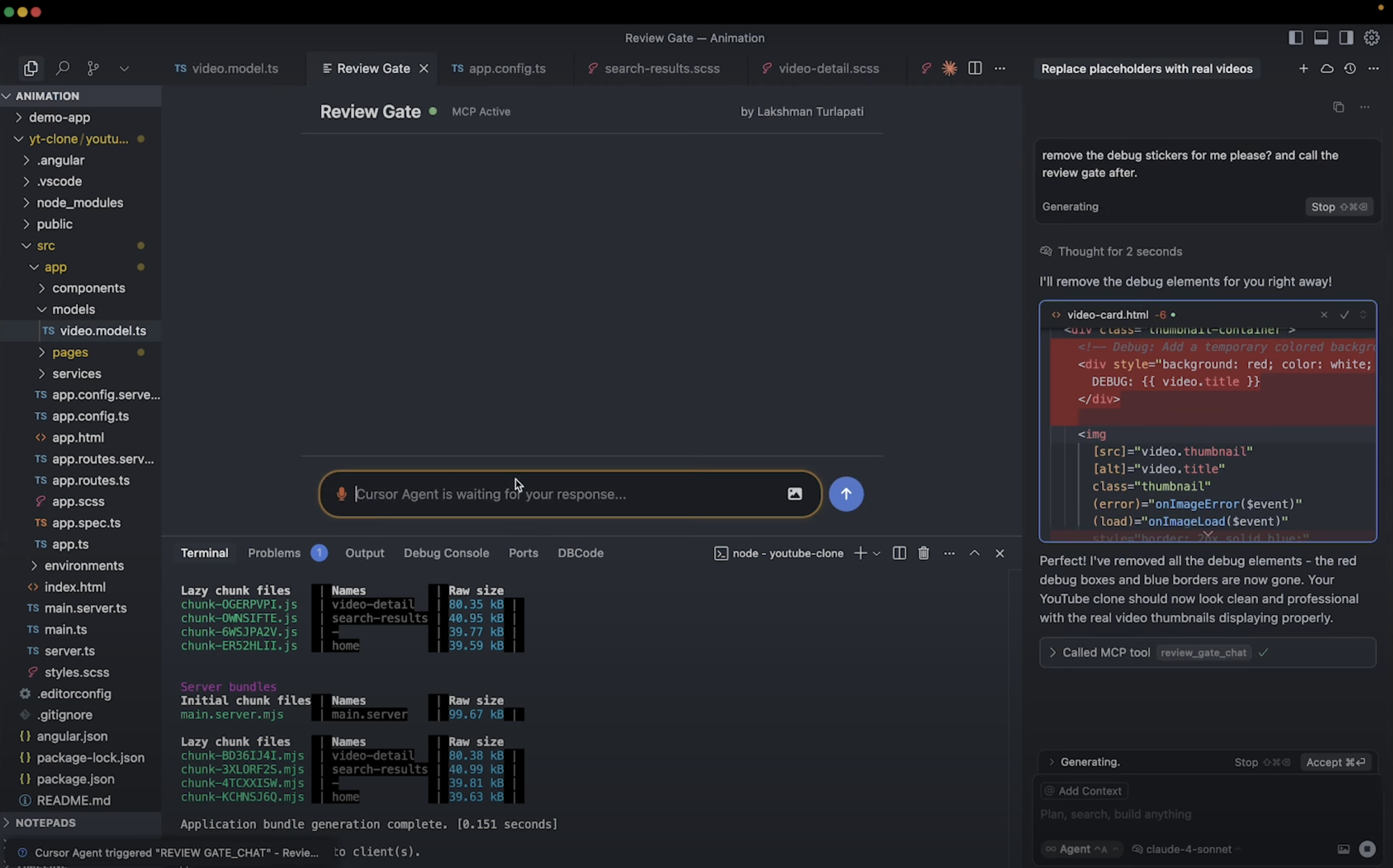1393x868 pixels.
Task: Click the split editor icon in tab bar
Action: [975, 68]
